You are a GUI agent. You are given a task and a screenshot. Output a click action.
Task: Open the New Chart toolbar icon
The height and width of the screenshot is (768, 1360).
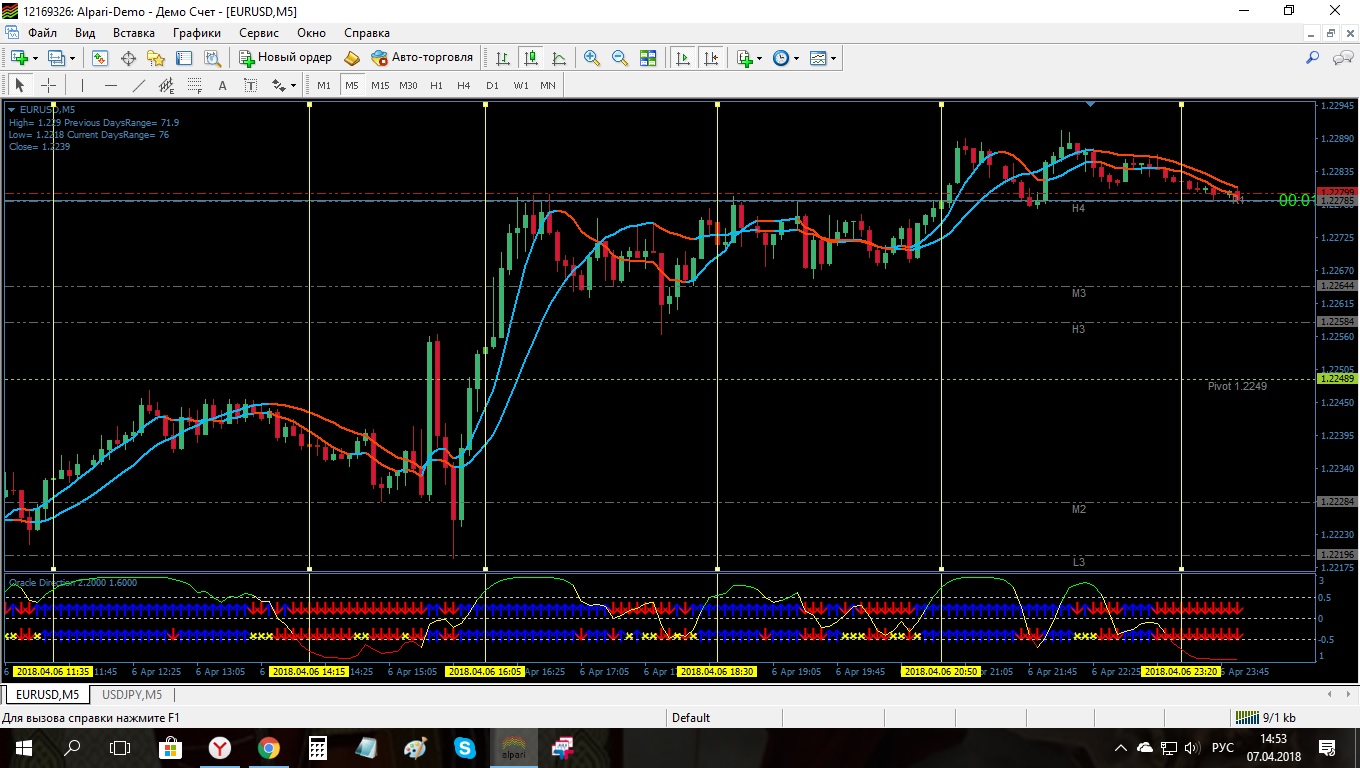pos(19,58)
